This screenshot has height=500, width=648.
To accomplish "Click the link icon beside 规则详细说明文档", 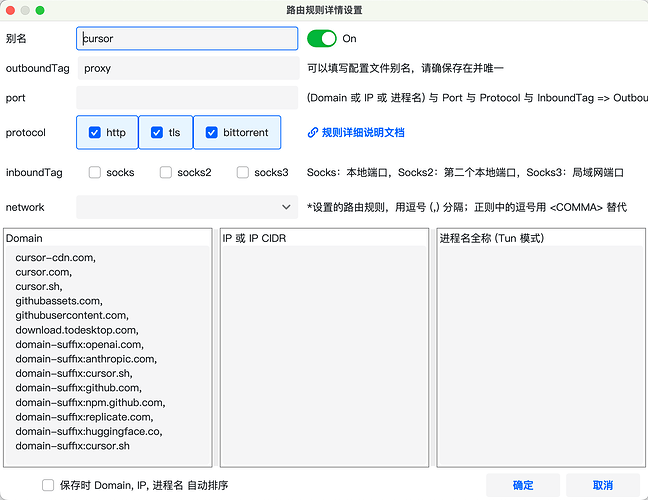I will [x=313, y=133].
